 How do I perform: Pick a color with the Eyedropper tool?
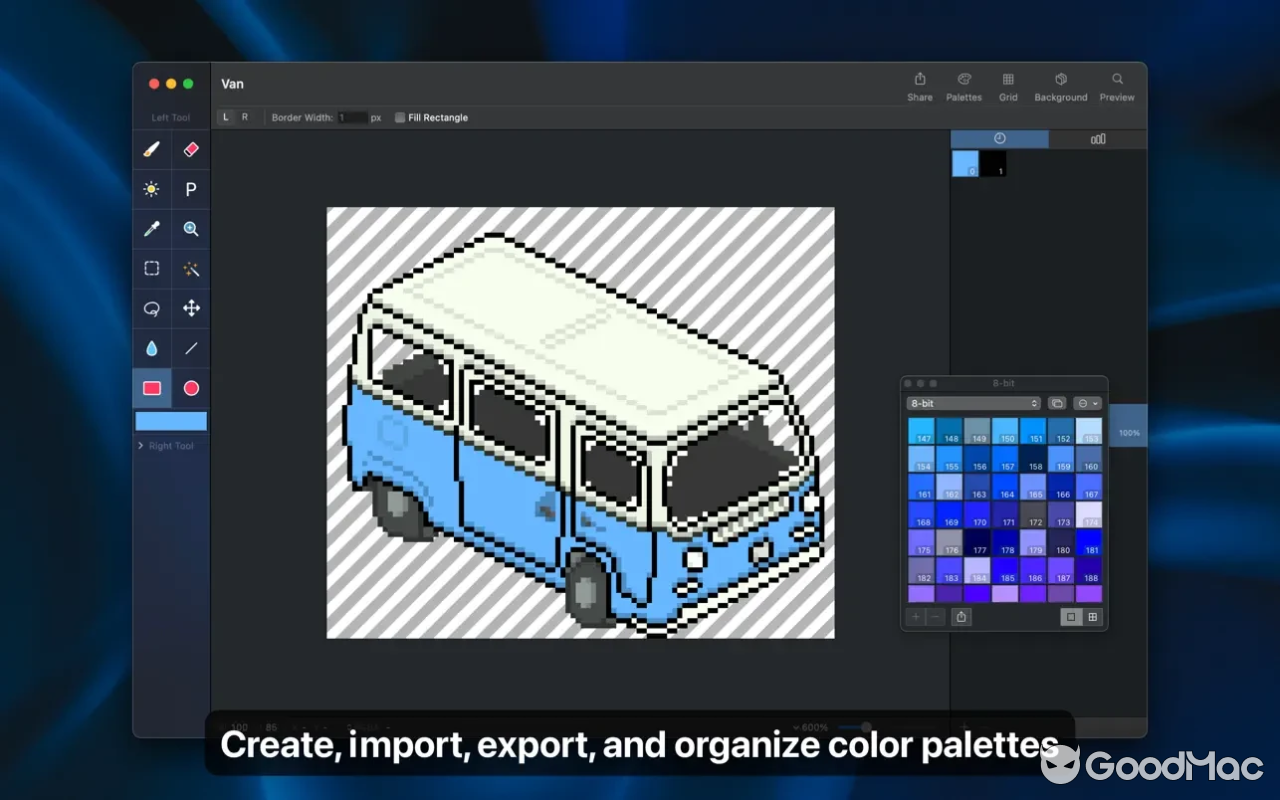click(x=151, y=229)
